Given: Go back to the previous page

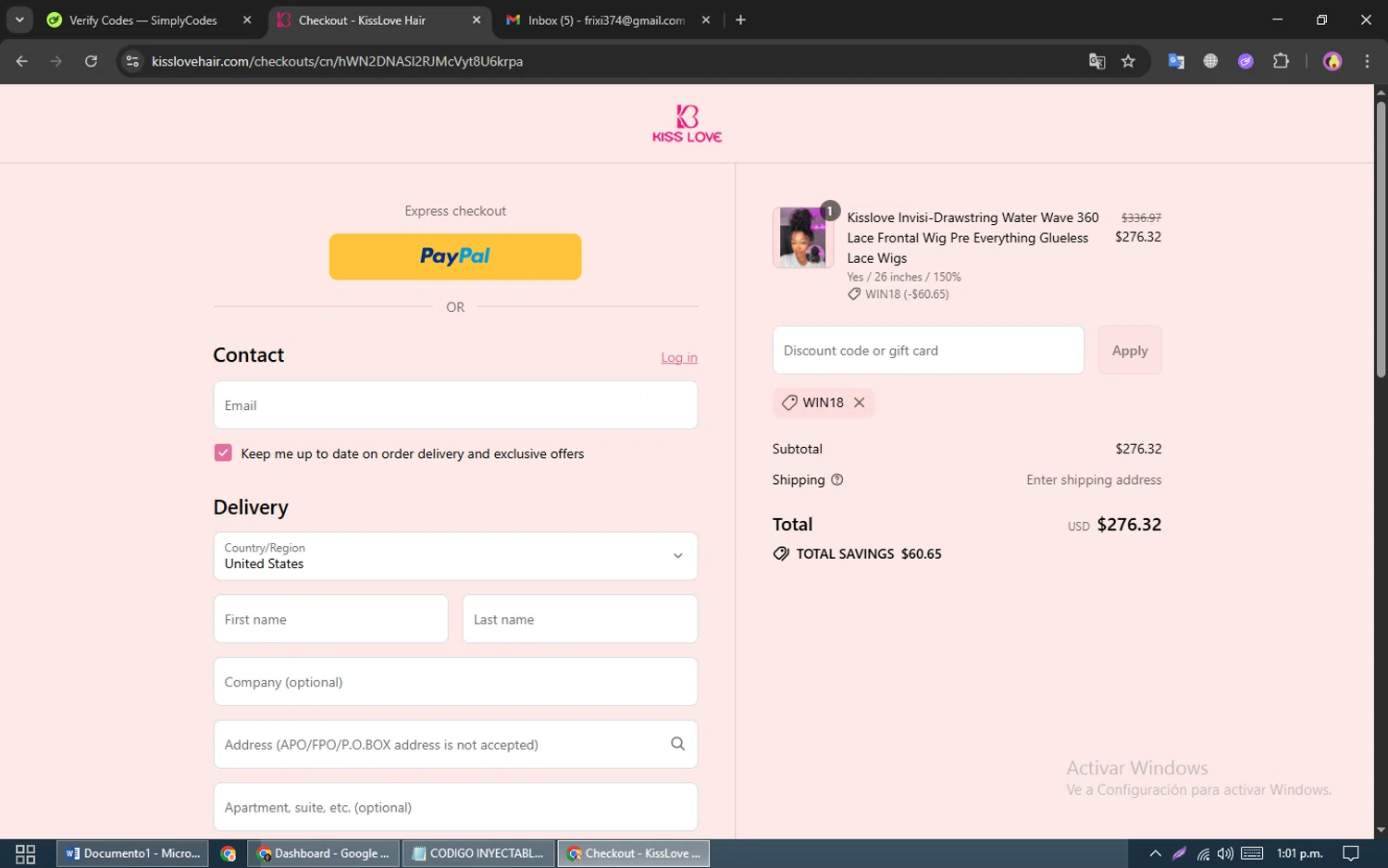Looking at the screenshot, I should [x=22, y=61].
